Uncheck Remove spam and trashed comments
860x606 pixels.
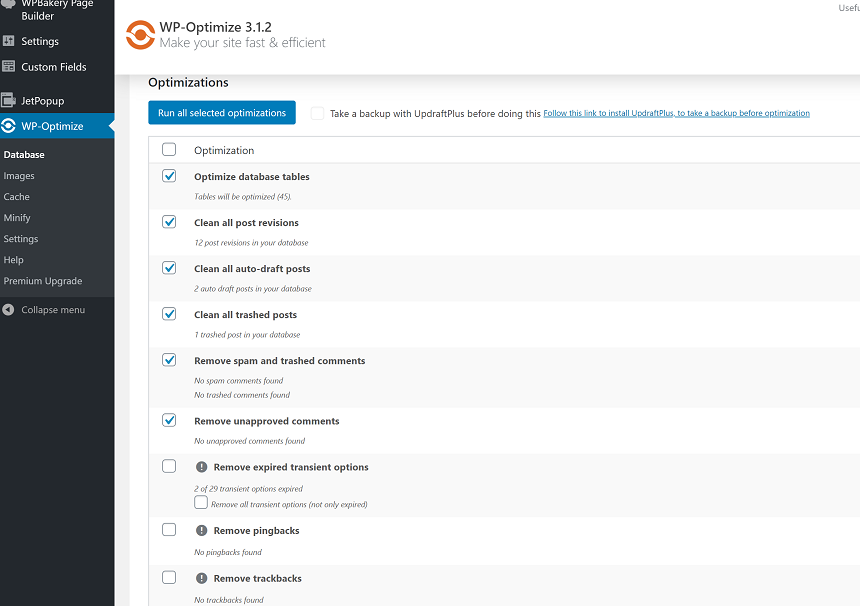169,360
